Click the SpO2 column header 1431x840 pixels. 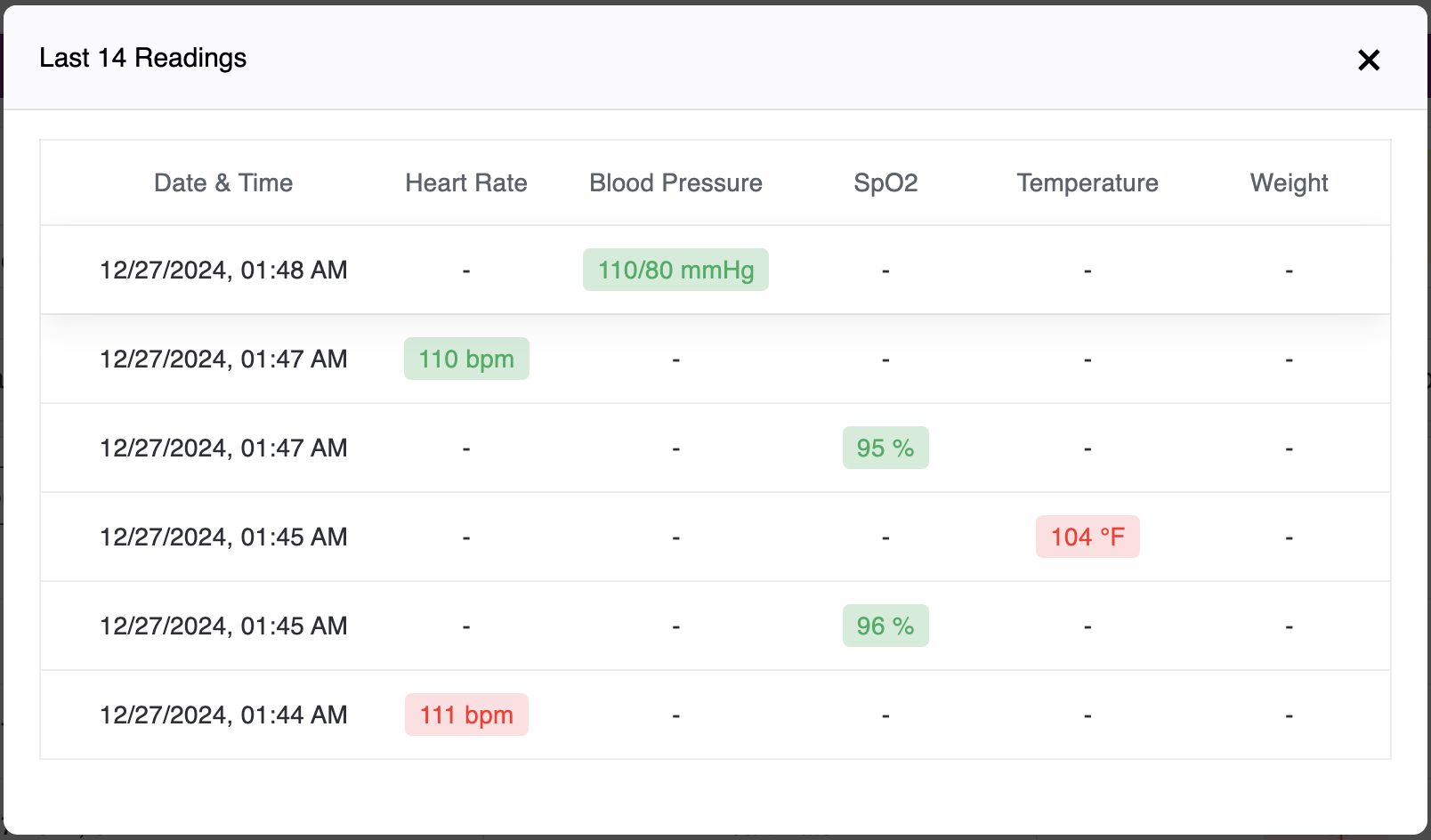tap(885, 182)
